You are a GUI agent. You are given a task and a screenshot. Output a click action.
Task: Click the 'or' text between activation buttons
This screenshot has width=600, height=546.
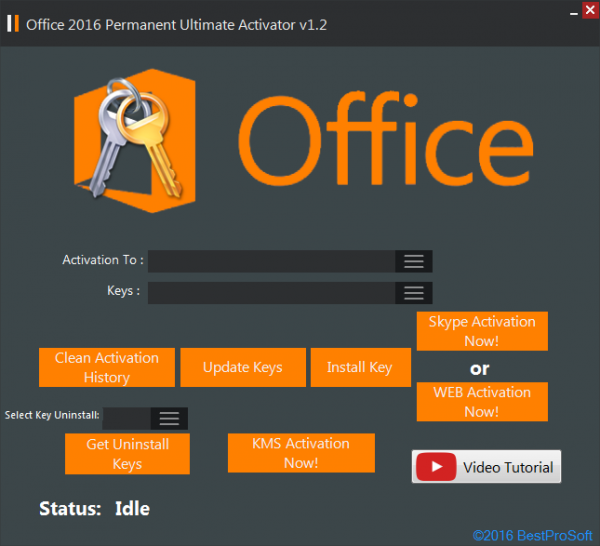(479, 368)
